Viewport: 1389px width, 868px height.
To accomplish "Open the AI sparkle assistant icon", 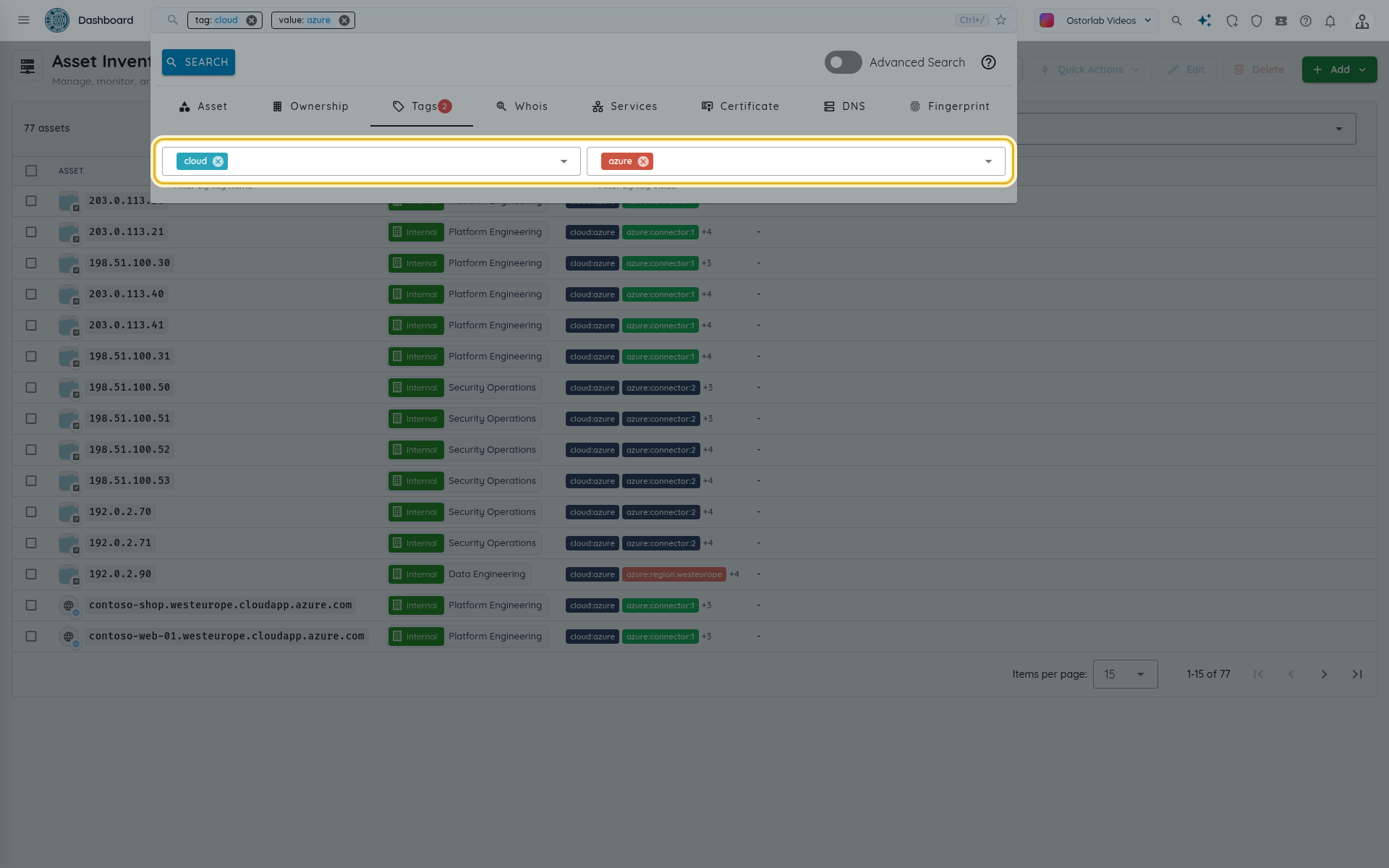I will tap(1205, 21).
